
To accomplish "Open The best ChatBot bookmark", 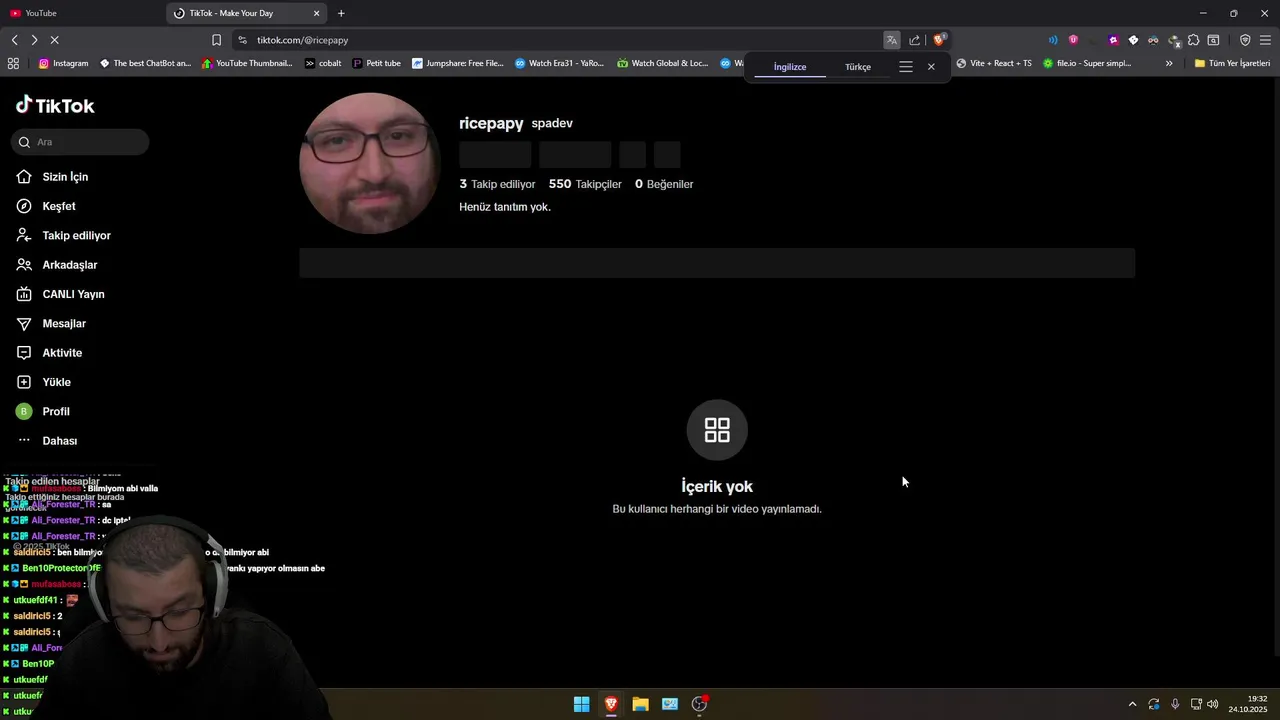I will click(145, 63).
